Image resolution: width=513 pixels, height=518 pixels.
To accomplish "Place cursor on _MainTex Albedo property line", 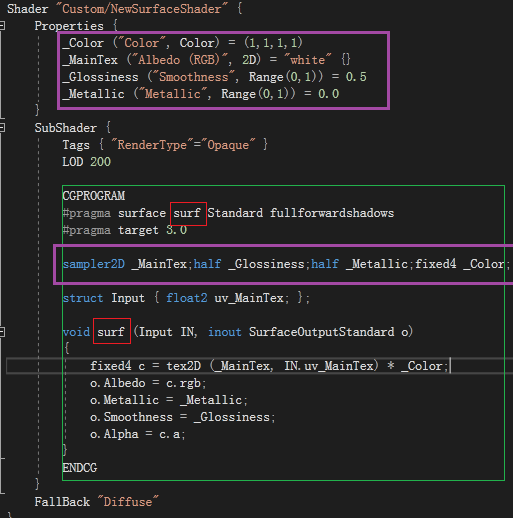I will (x=206, y=60).
